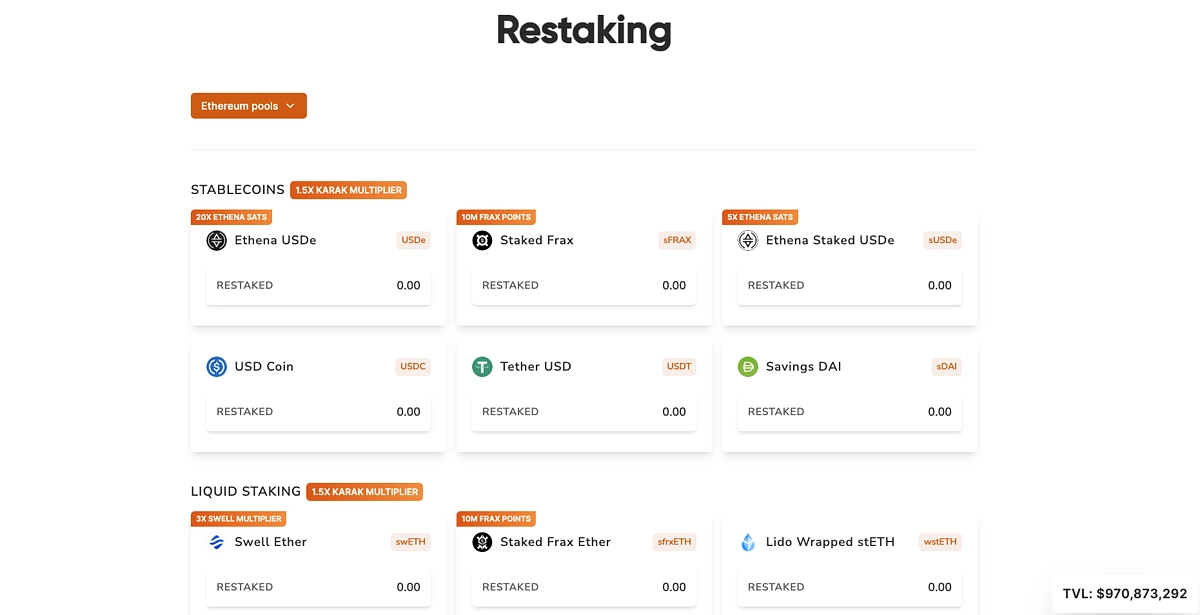
Task: Click the LIQUID STAKING section heading
Action: 246,492
